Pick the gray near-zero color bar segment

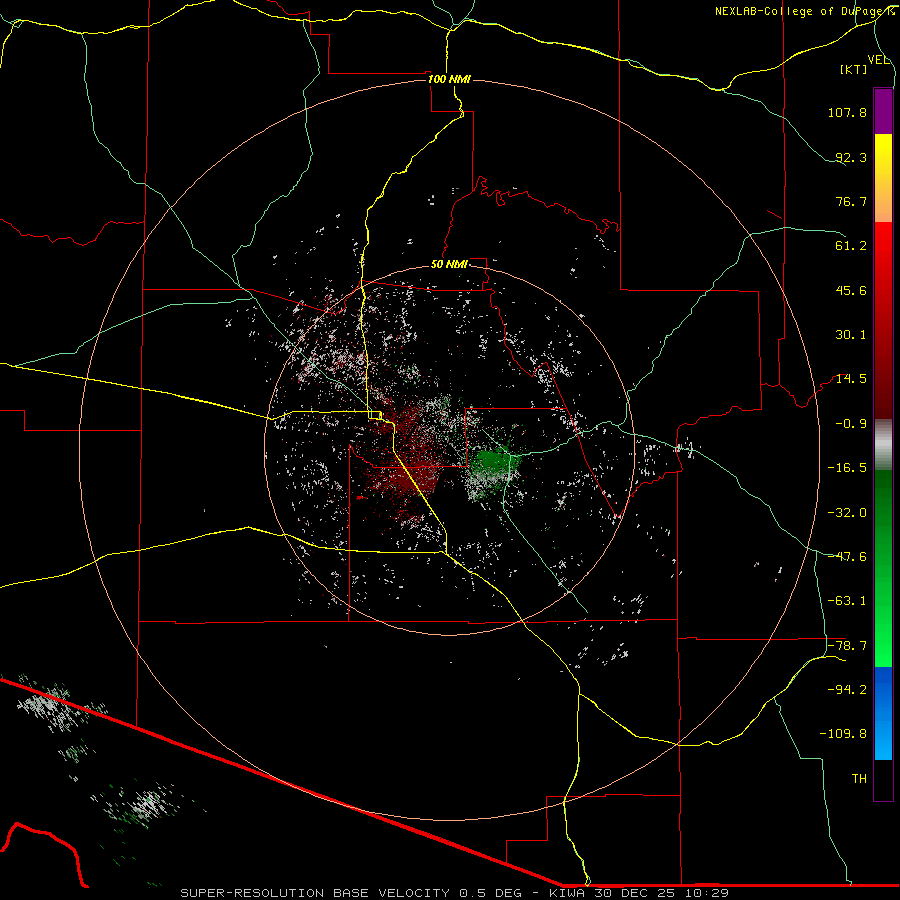[x=883, y=444]
